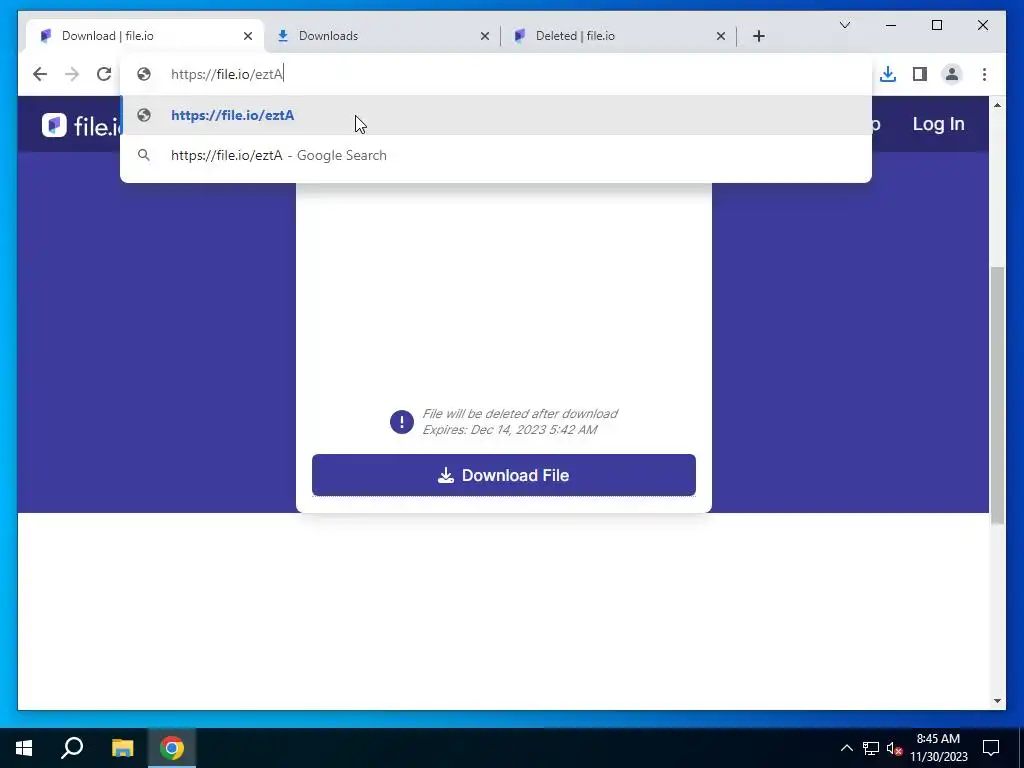Reload the current page

coord(104,74)
